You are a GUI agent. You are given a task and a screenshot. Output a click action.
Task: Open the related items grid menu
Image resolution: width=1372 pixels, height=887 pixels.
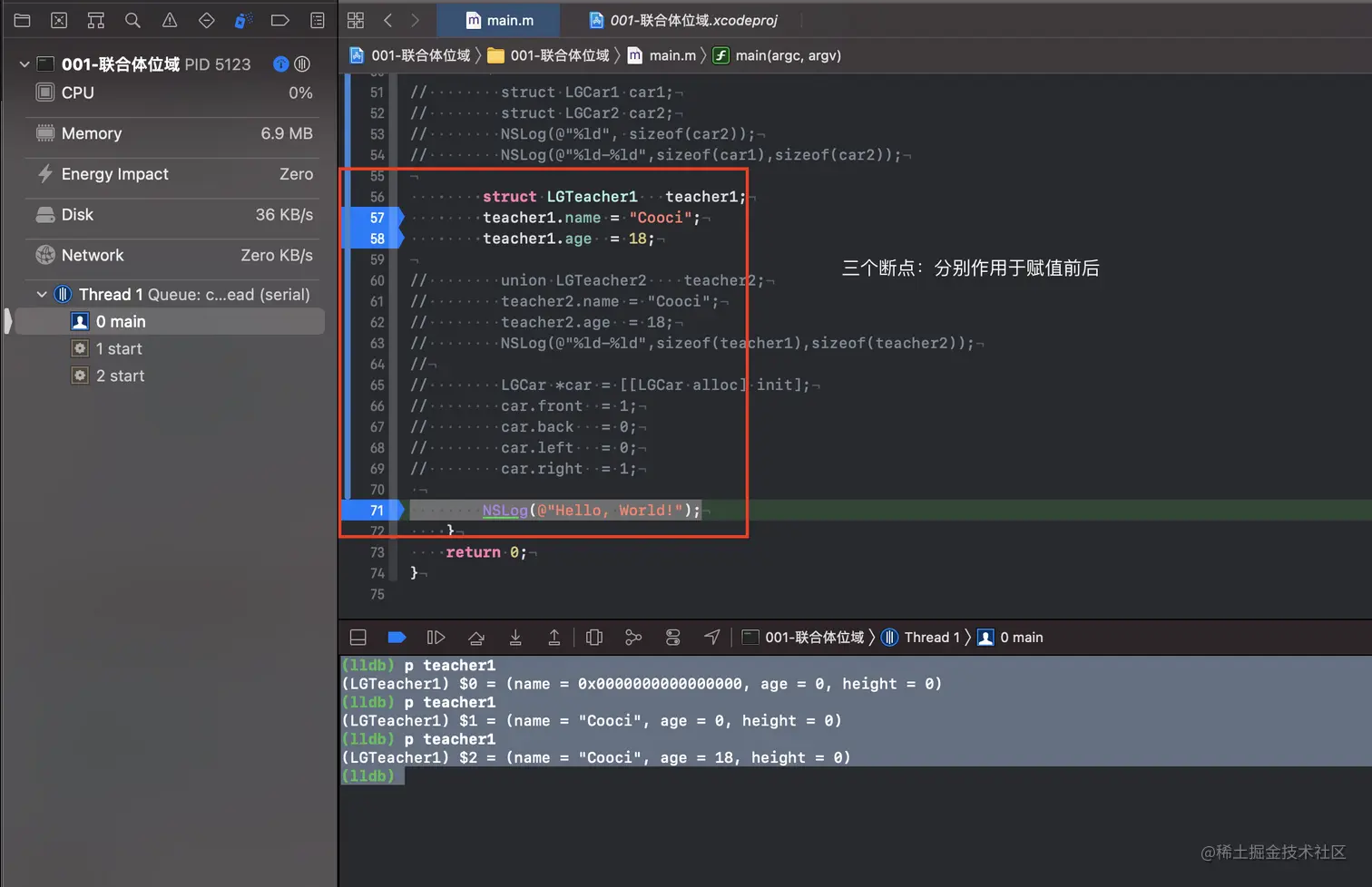click(x=356, y=20)
